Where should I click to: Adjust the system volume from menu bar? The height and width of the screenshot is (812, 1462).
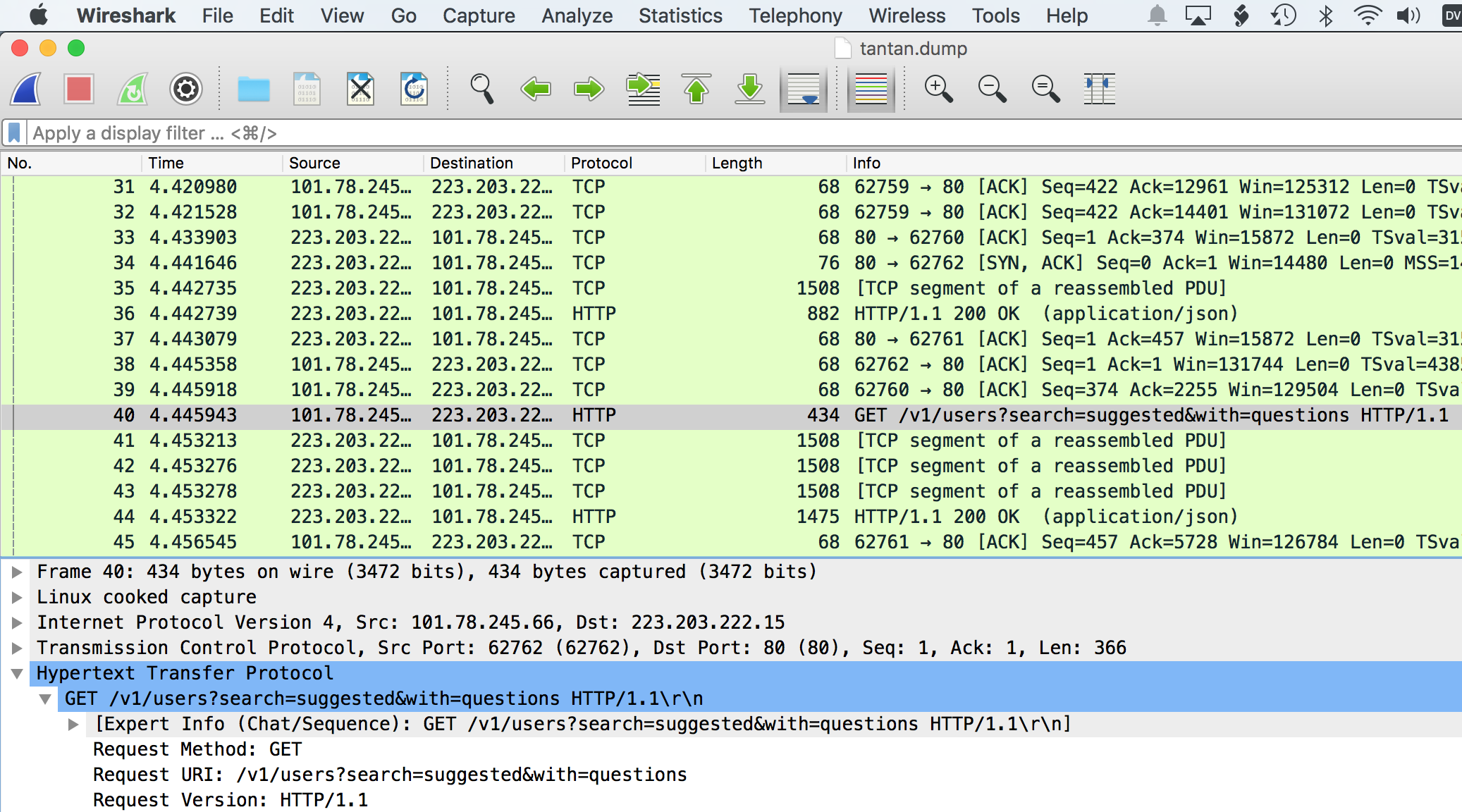pos(1410,15)
